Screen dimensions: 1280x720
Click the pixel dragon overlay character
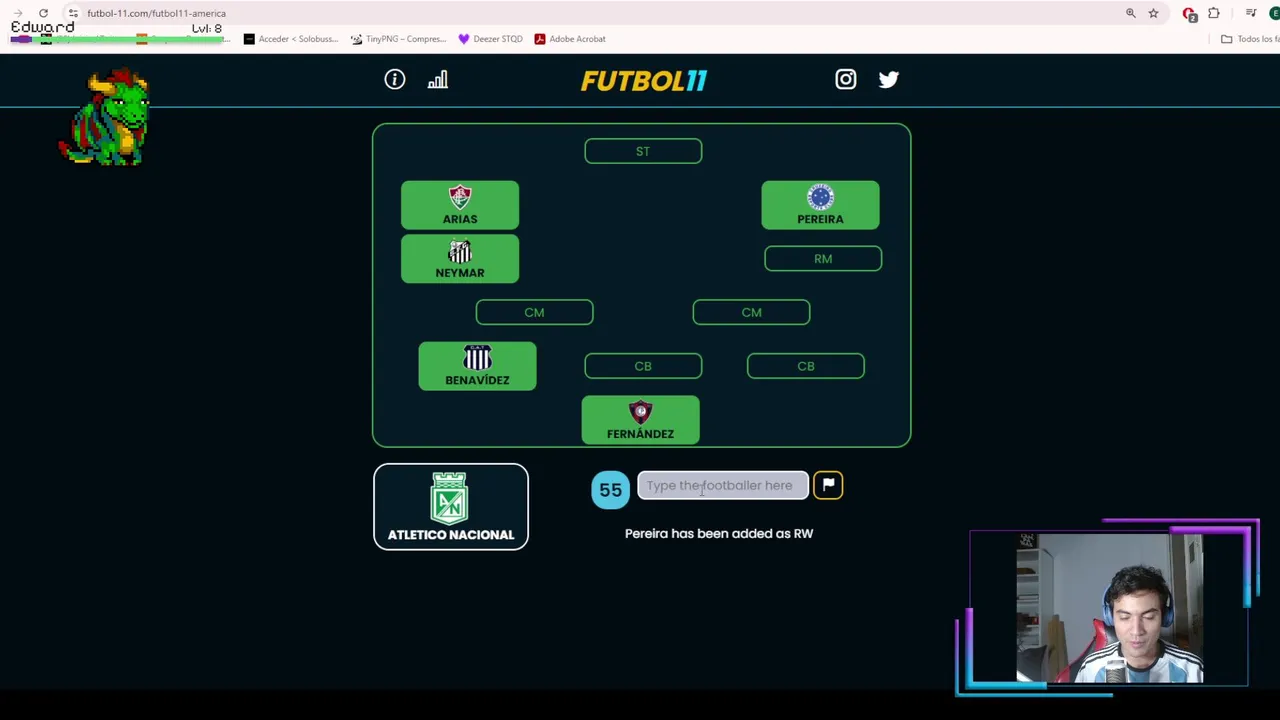105,117
